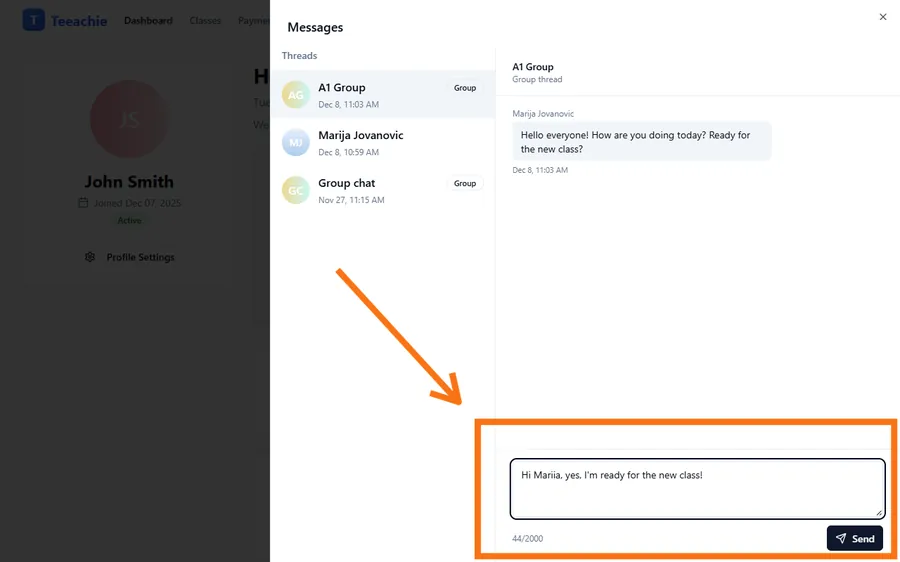Open the Marija Jovanovic thread
The image size is (900, 562).
[x=380, y=143]
